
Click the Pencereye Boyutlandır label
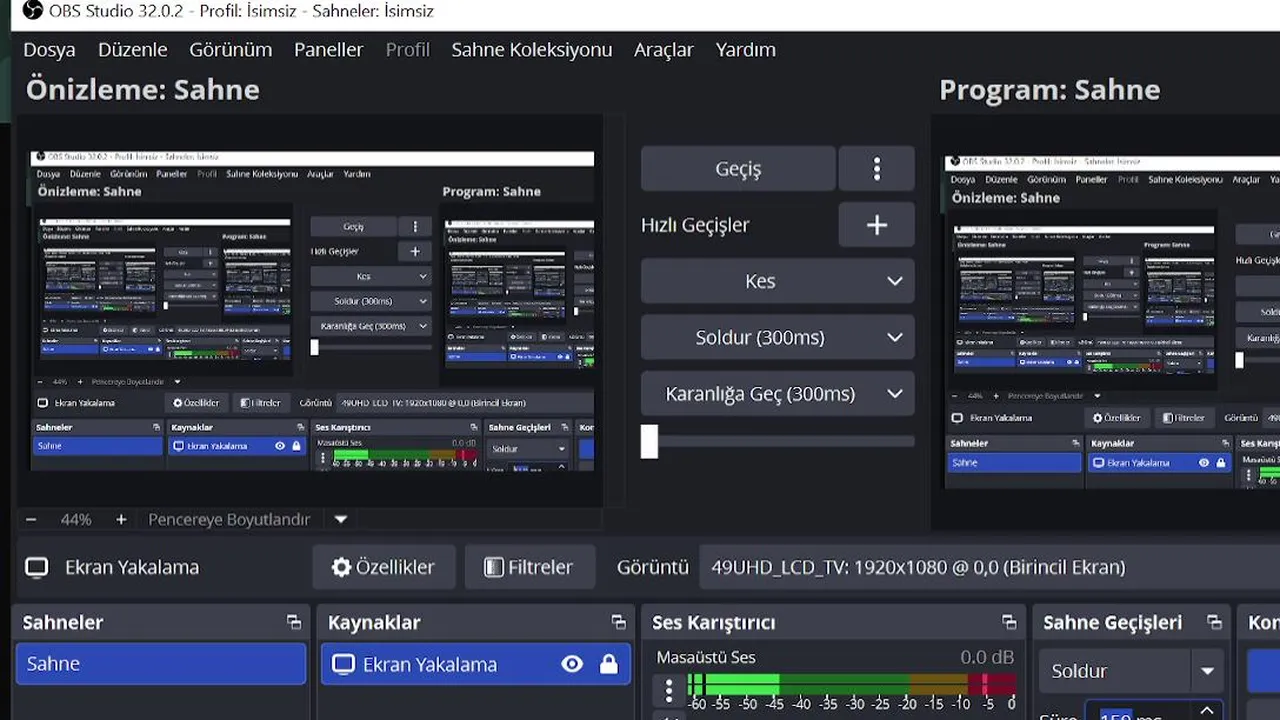pyautogui.click(x=229, y=519)
